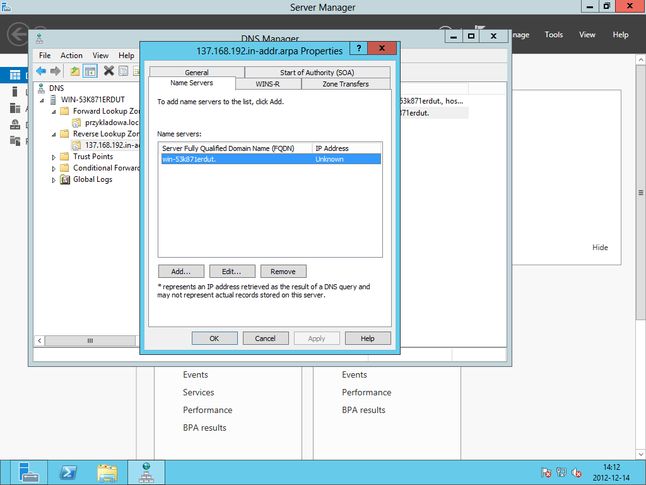Click the volume speaker tray icon
646x485 pixels.
(x=576, y=473)
